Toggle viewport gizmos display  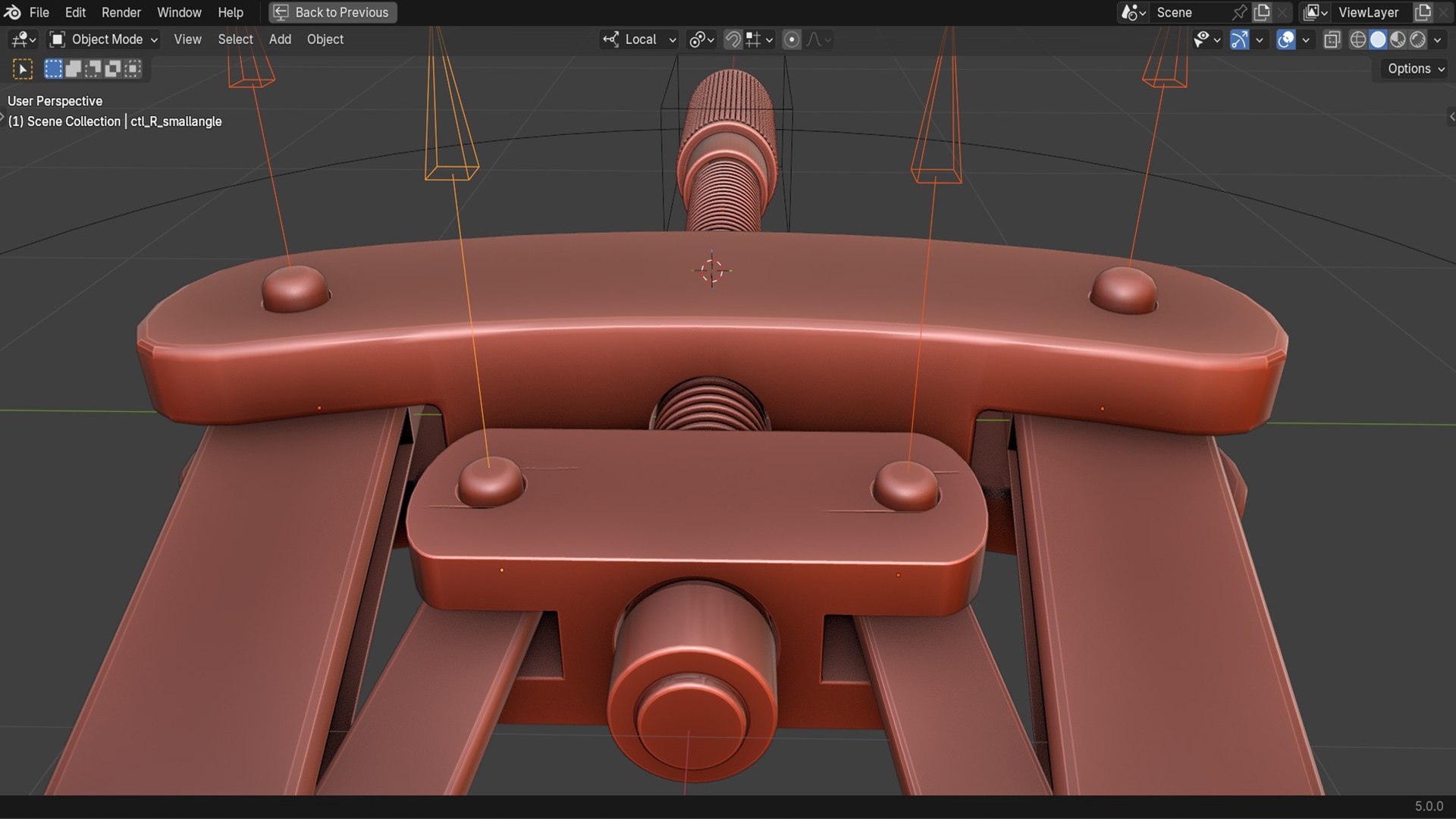tap(1239, 39)
